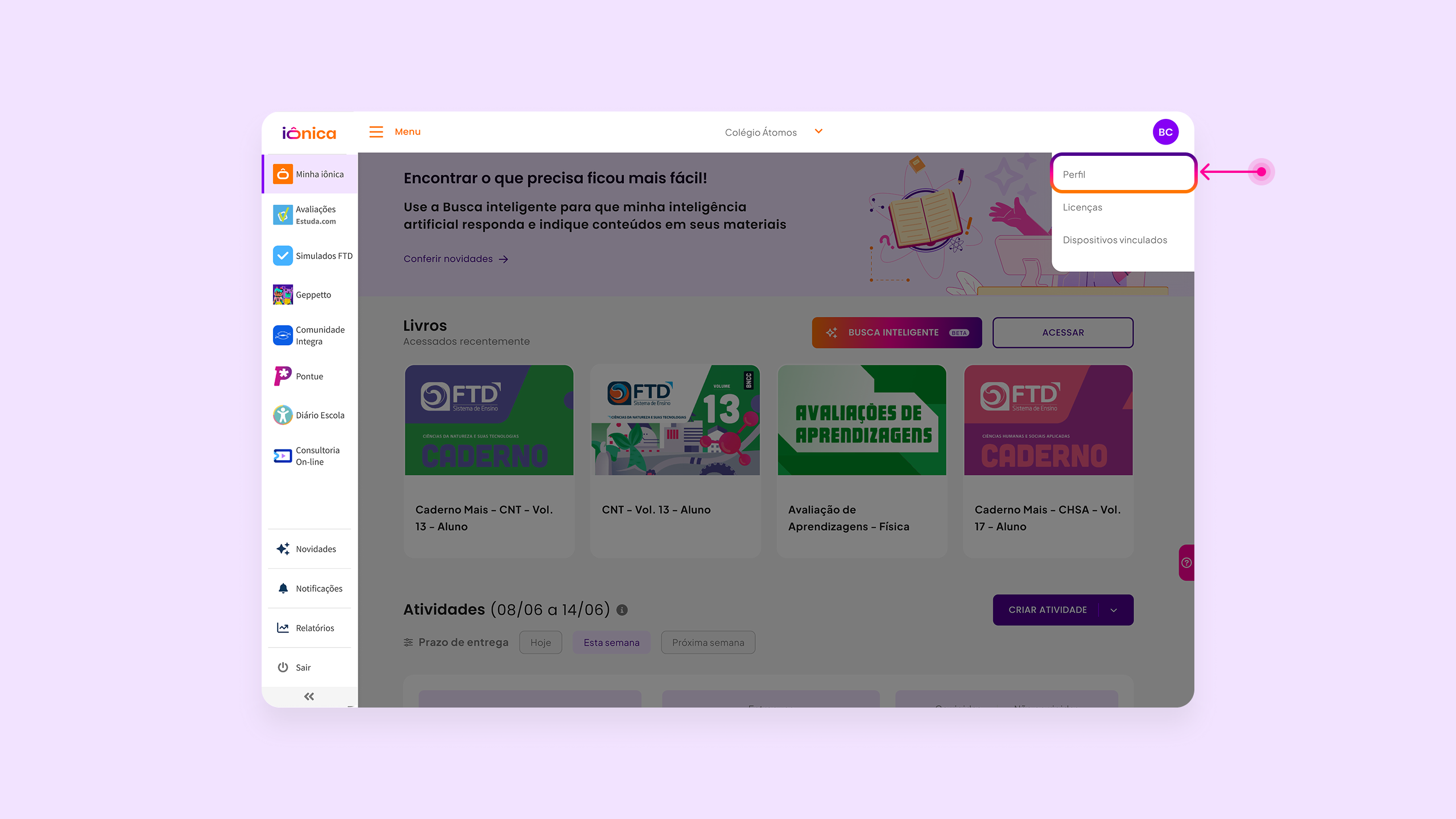This screenshot has height=819, width=1456.
Task: Select Perfil from user menu
Action: click(x=1123, y=174)
